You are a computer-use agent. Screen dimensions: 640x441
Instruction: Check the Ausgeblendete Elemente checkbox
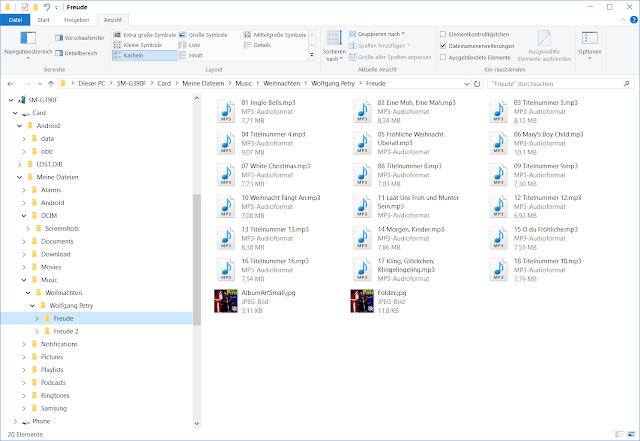click(443, 58)
